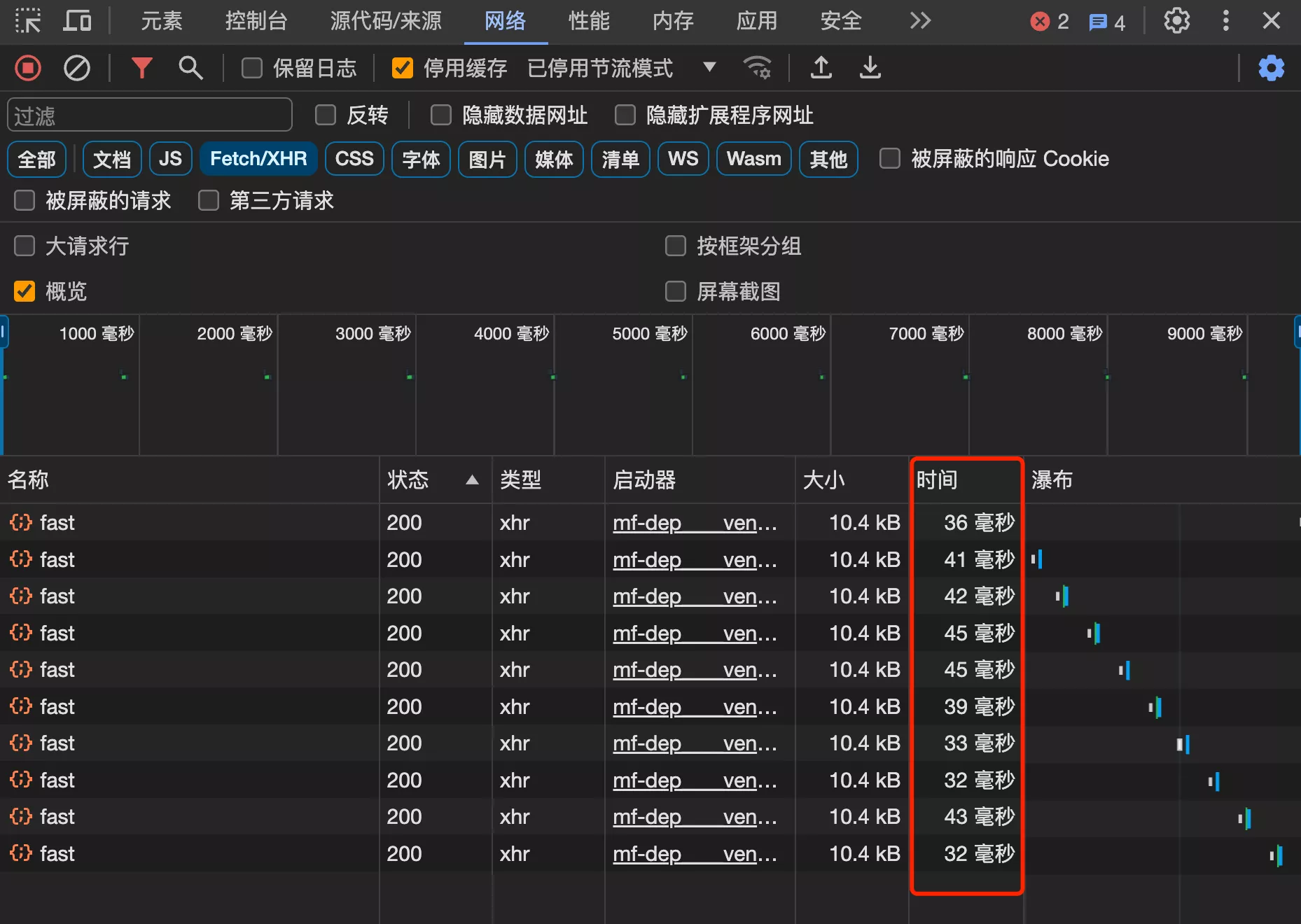This screenshot has width=1301, height=924.
Task: Show the 4 messages indicator
Action: click(1107, 22)
